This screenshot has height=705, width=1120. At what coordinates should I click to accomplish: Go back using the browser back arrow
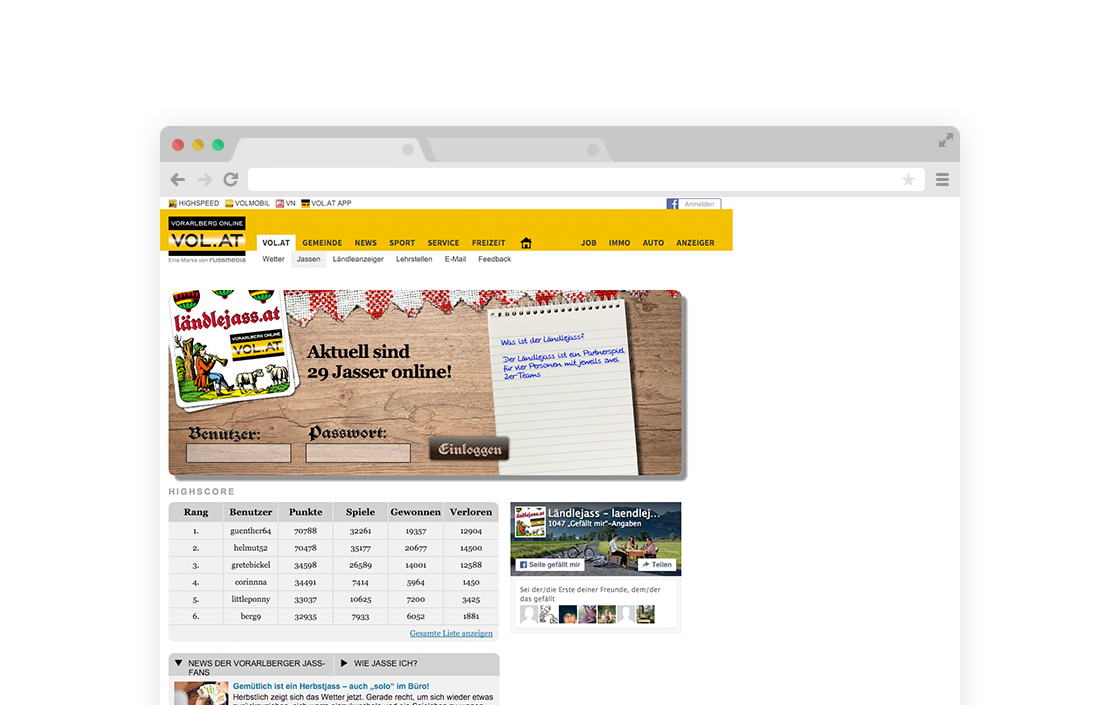tap(178, 179)
